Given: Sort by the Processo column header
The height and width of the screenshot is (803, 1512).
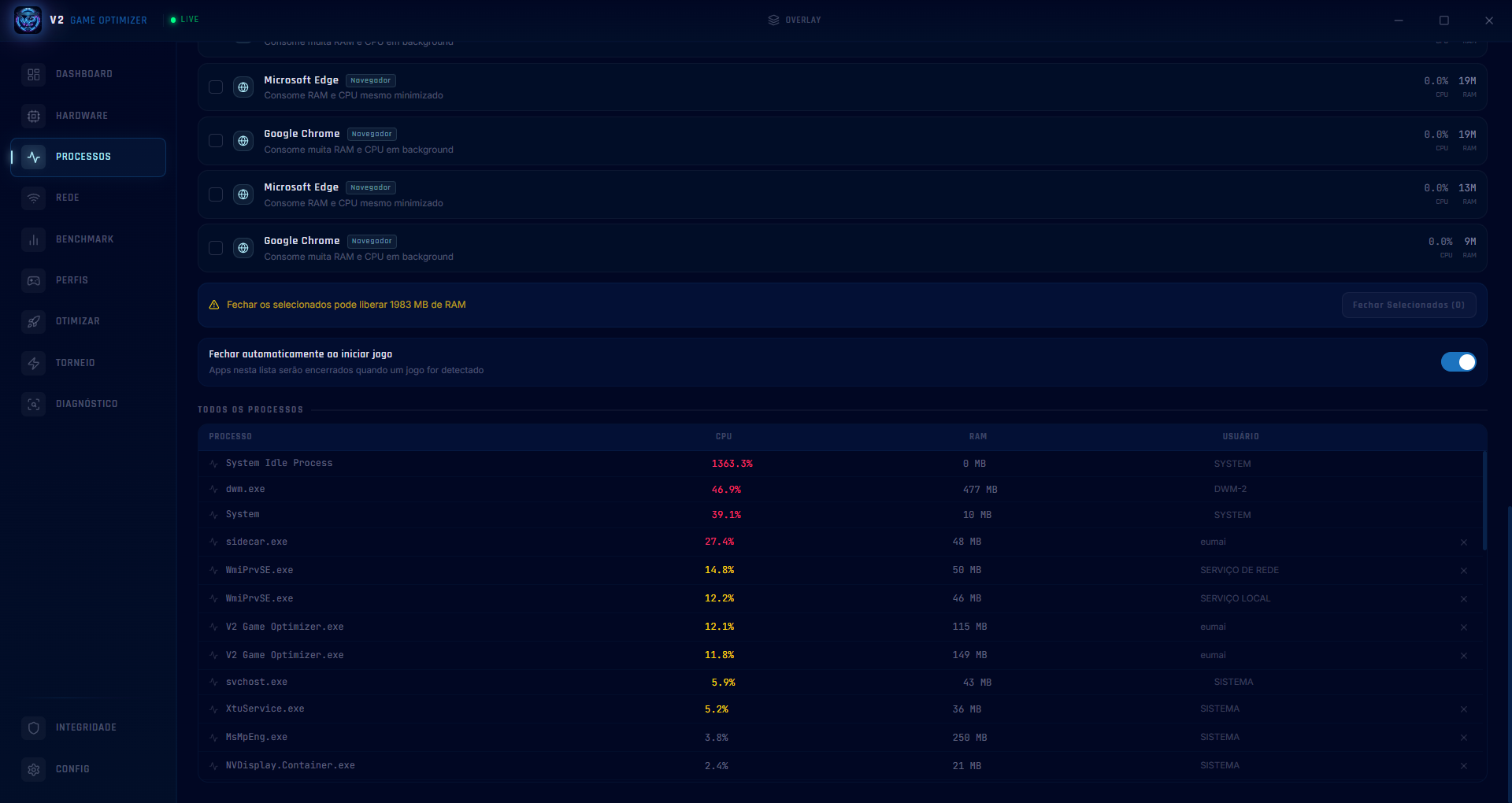Looking at the screenshot, I should [231, 437].
